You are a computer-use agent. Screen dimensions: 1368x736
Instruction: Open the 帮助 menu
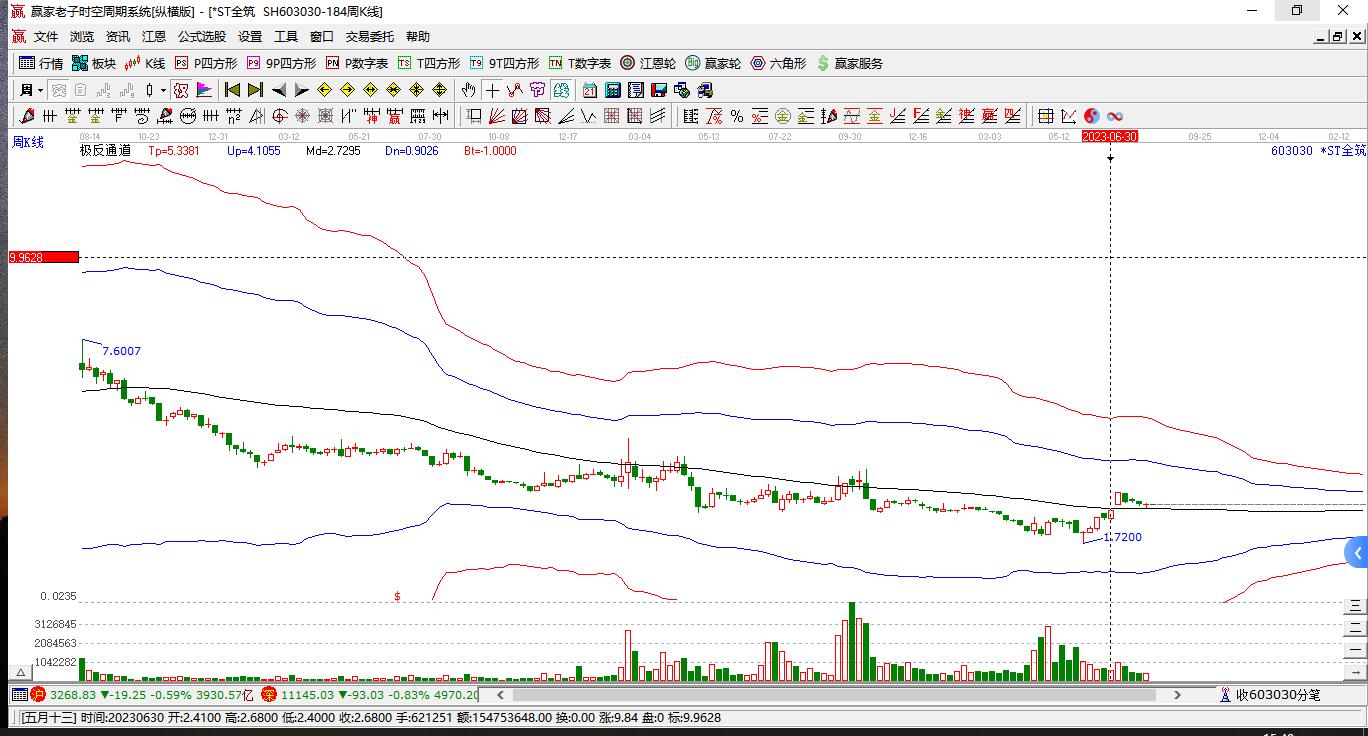pyautogui.click(x=418, y=37)
